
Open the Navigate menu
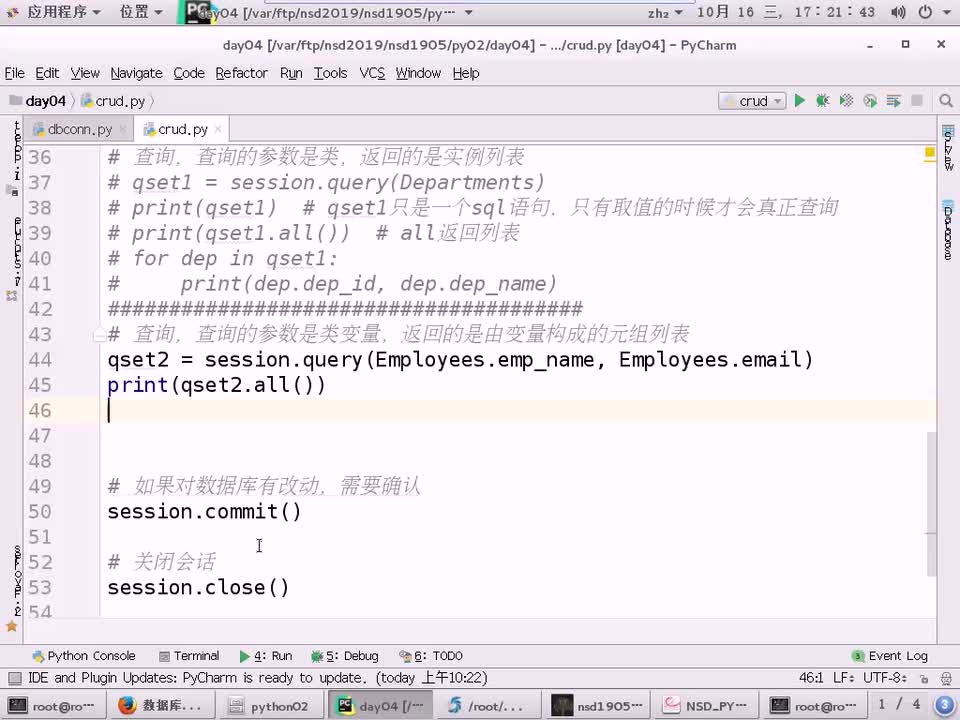click(137, 73)
